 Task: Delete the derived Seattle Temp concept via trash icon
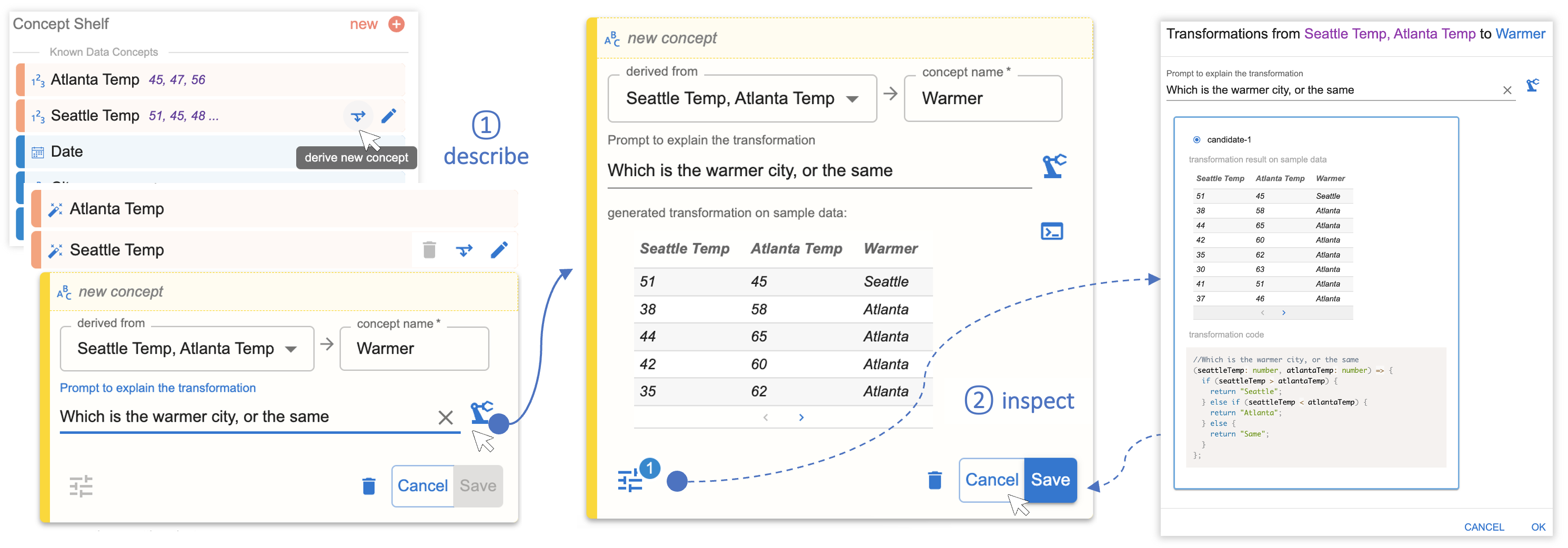429,249
